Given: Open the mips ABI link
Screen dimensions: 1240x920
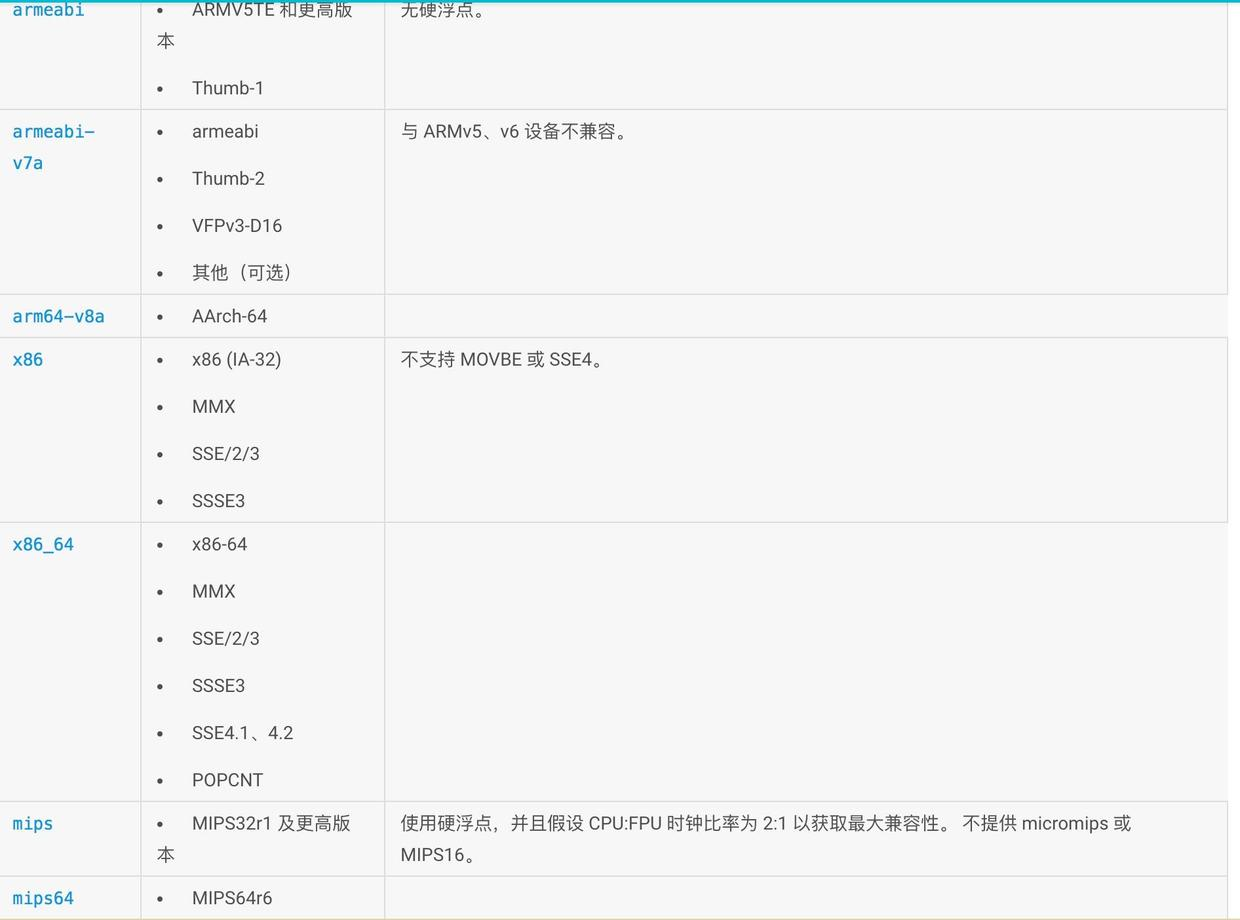Looking at the screenshot, I should (33, 823).
